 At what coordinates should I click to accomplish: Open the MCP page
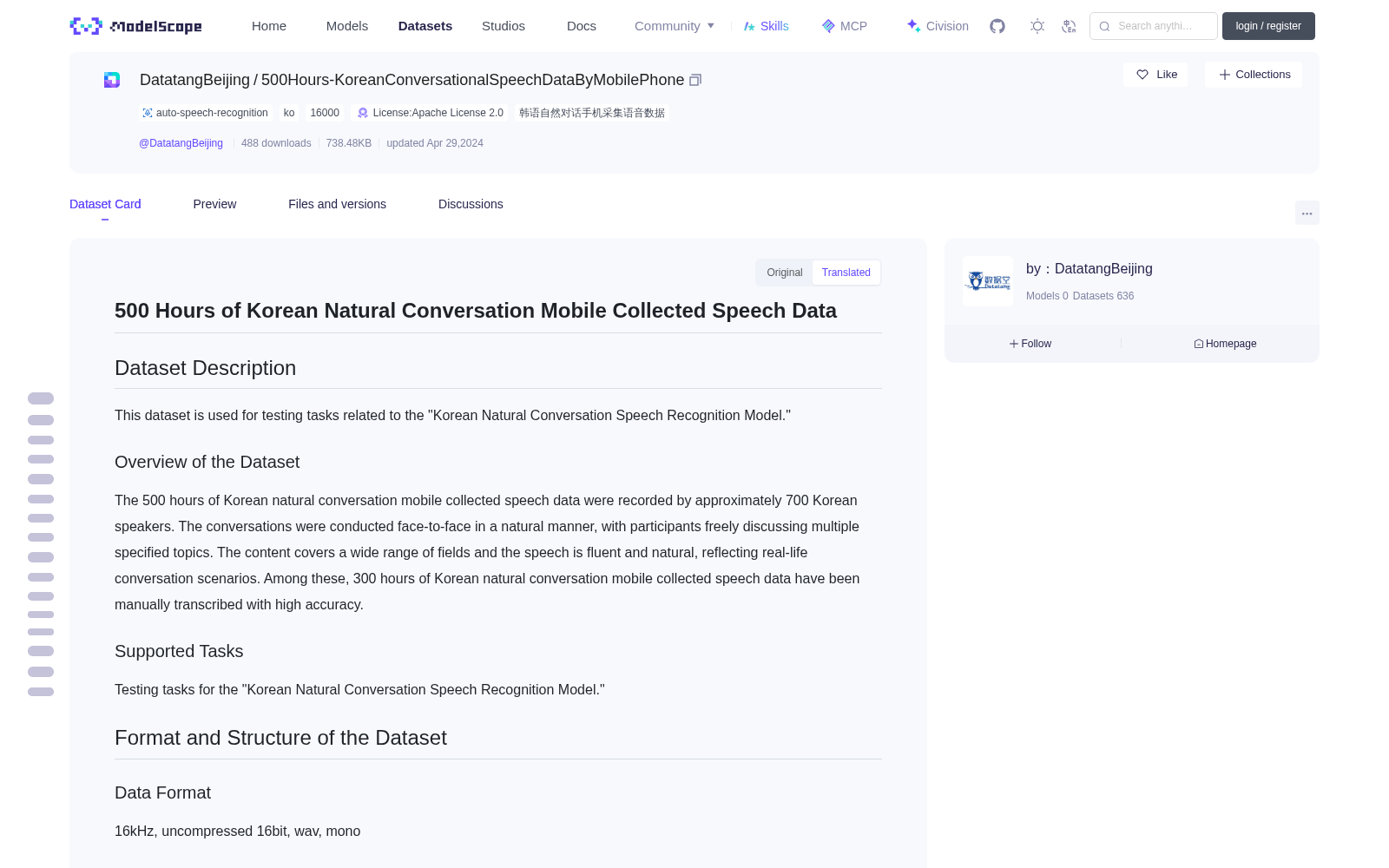point(845,26)
